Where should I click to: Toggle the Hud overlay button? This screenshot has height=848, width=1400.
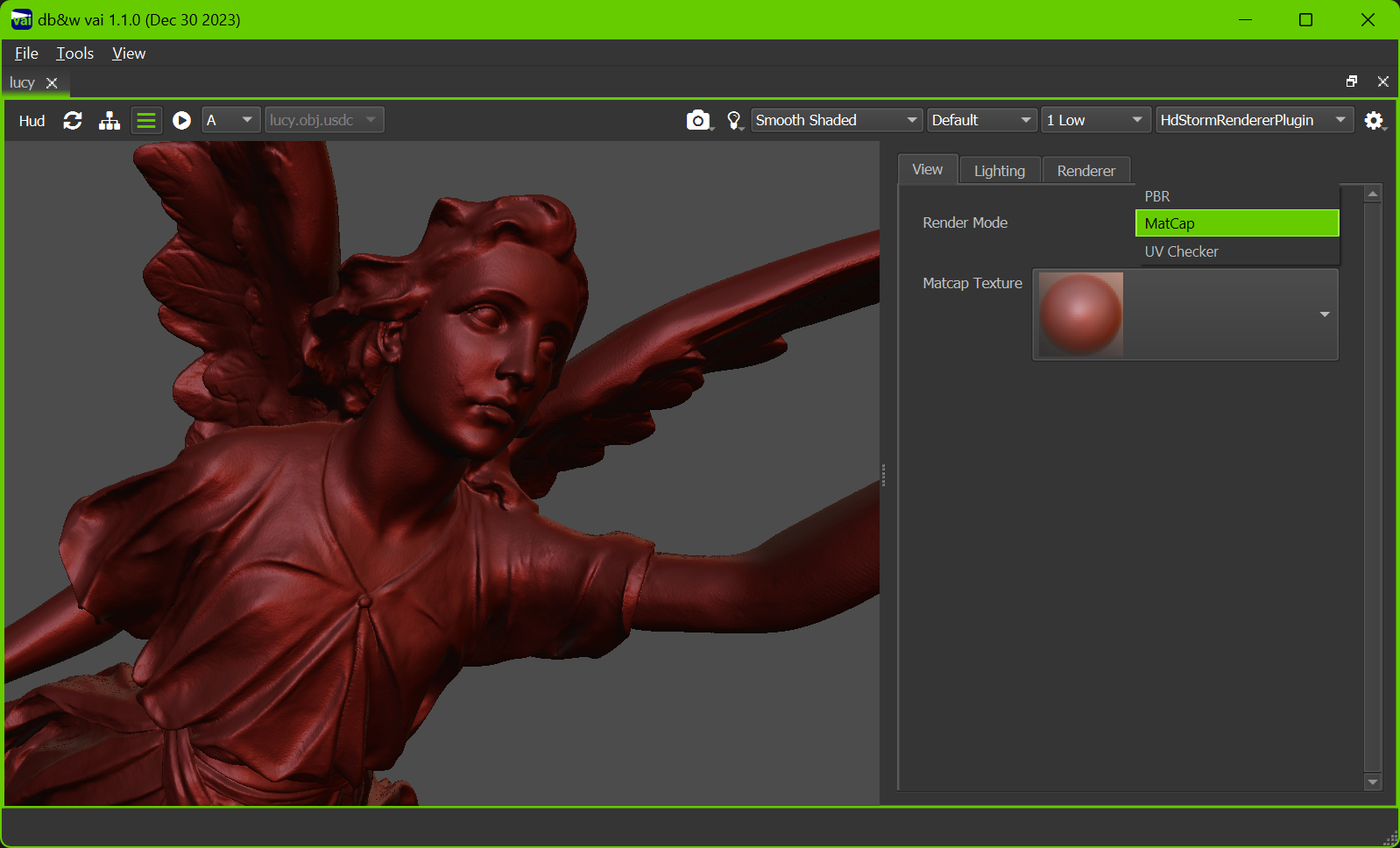[x=32, y=121]
